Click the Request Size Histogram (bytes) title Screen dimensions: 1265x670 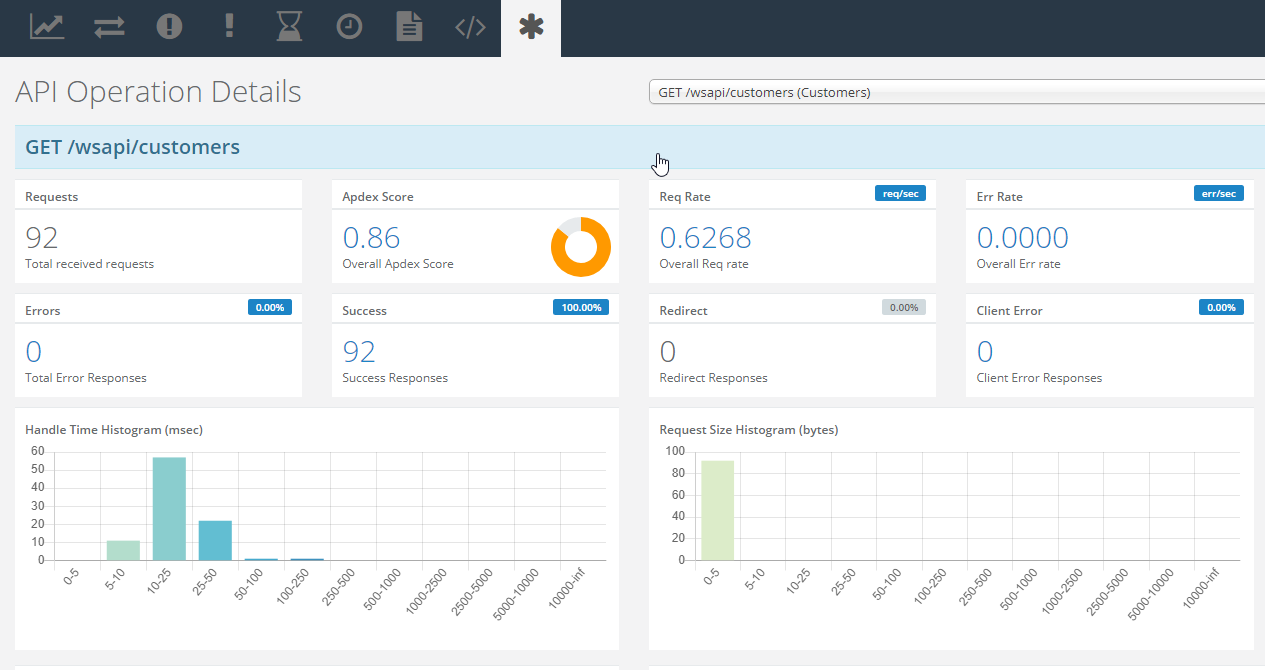[x=749, y=430]
